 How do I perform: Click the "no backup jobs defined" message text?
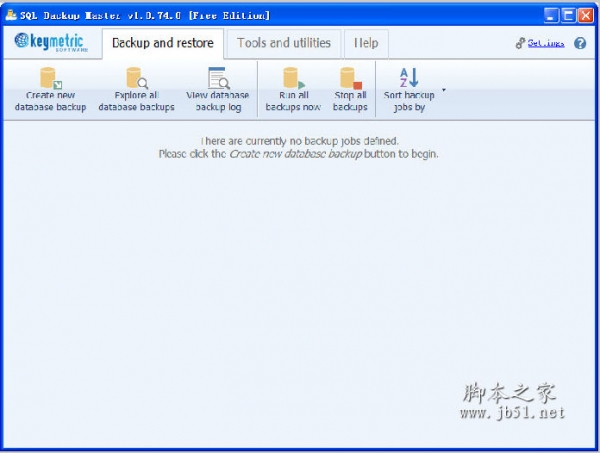(299, 141)
